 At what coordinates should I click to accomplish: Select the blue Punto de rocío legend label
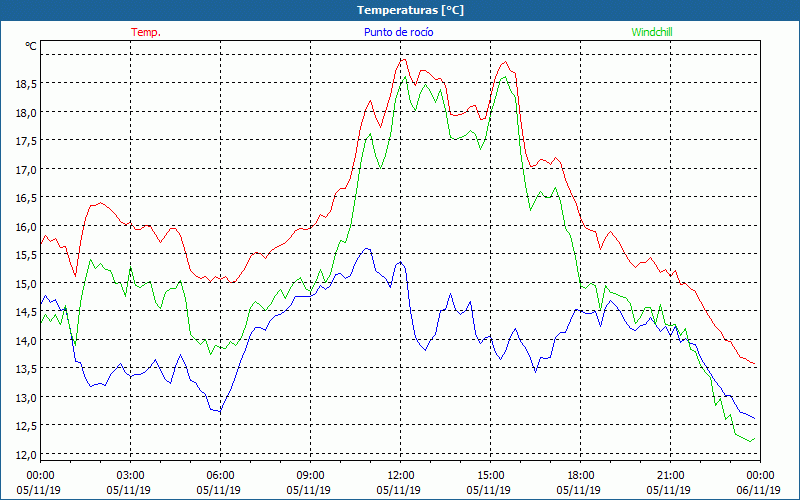coord(398,32)
